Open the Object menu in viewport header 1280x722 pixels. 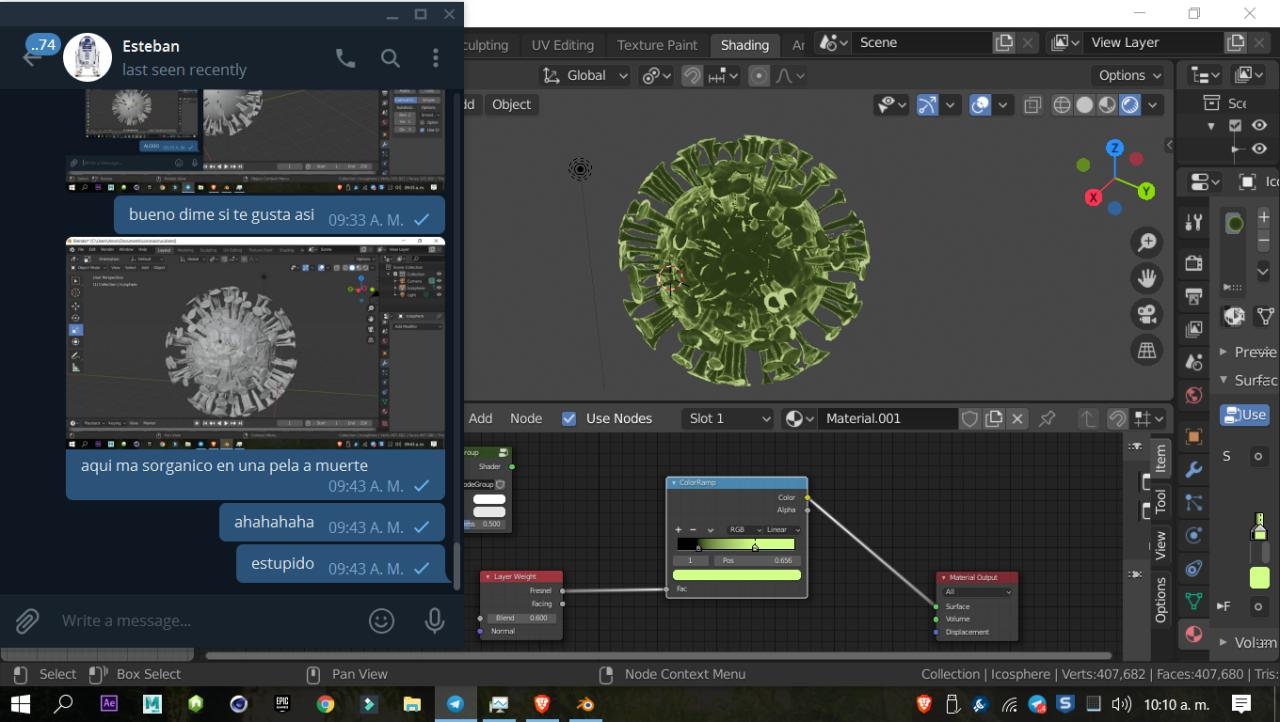(512, 104)
